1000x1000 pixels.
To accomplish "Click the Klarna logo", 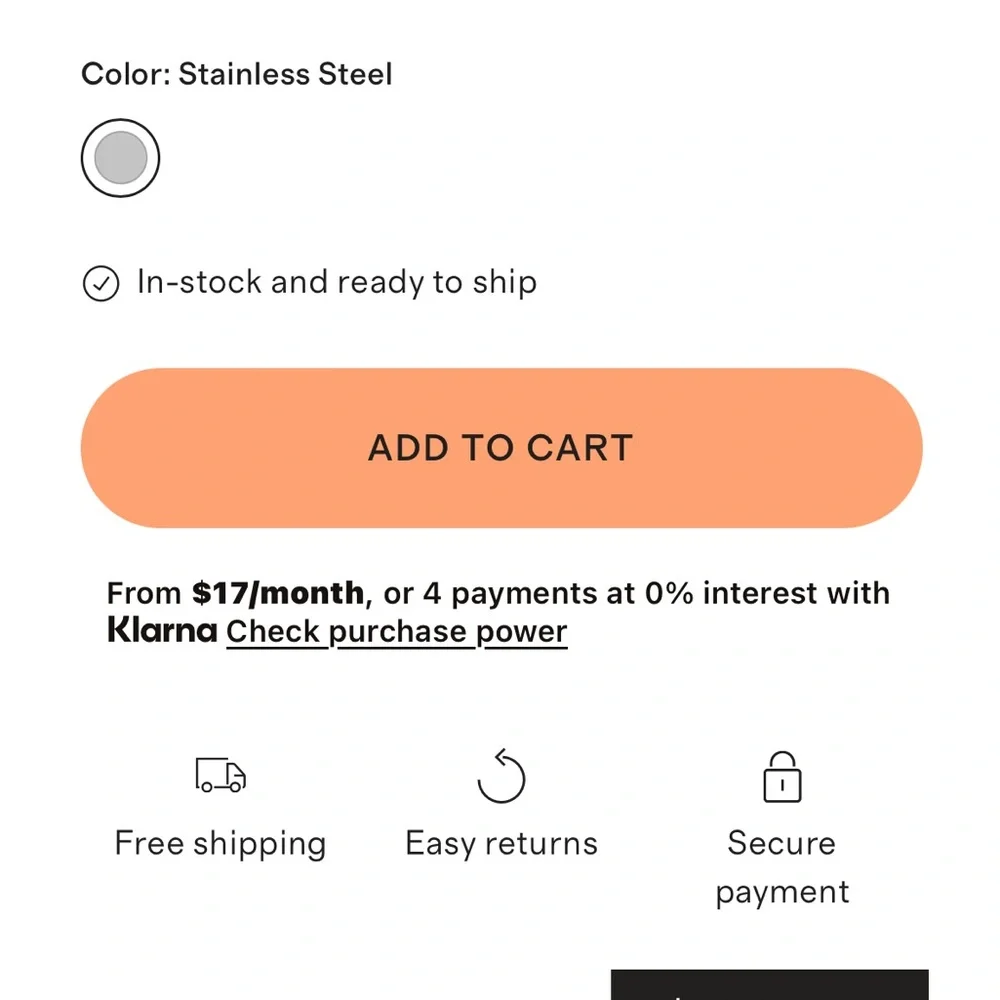I will click(162, 630).
